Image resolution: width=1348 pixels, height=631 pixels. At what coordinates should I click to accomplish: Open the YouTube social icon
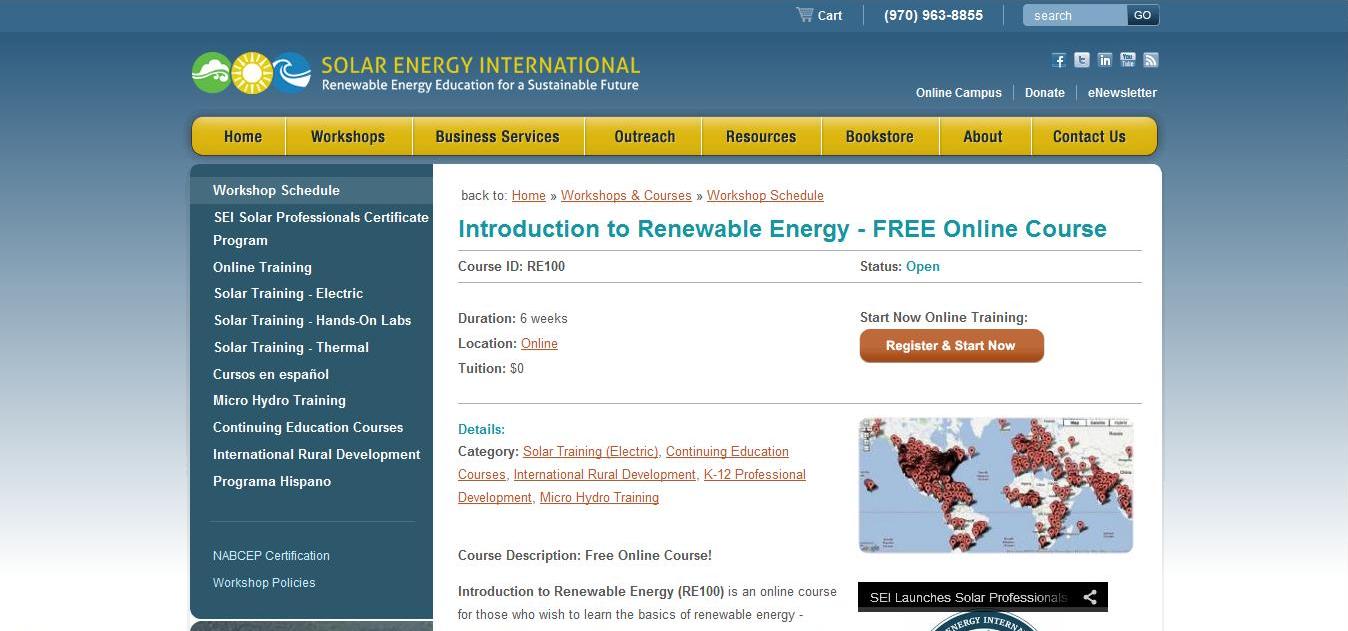coord(1128,60)
